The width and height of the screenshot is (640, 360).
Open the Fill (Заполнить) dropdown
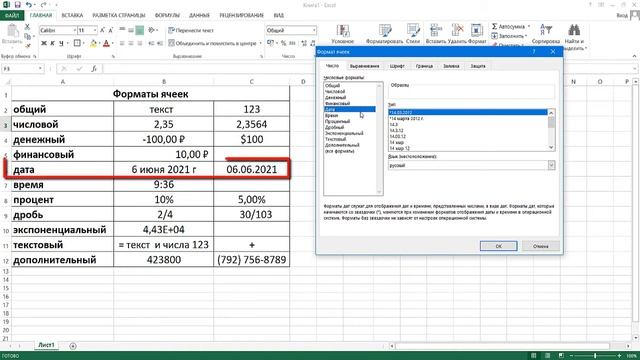[x=526, y=36]
